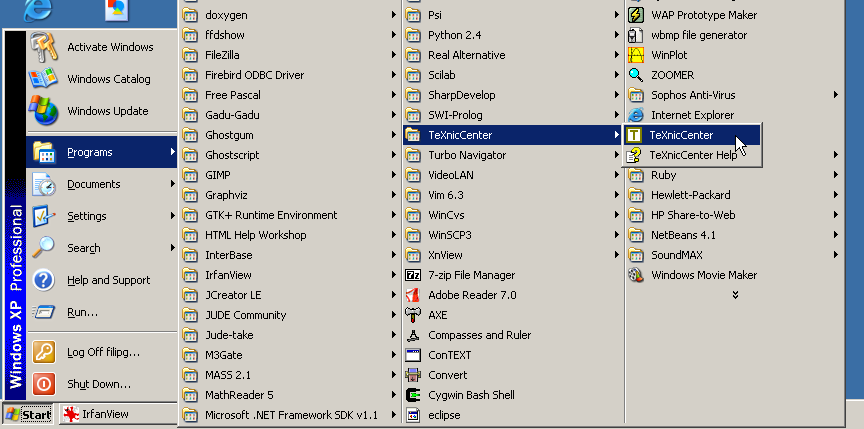864x429 pixels.
Task: Click the Convert program icon
Action: pyautogui.click(x=413, y=375)
